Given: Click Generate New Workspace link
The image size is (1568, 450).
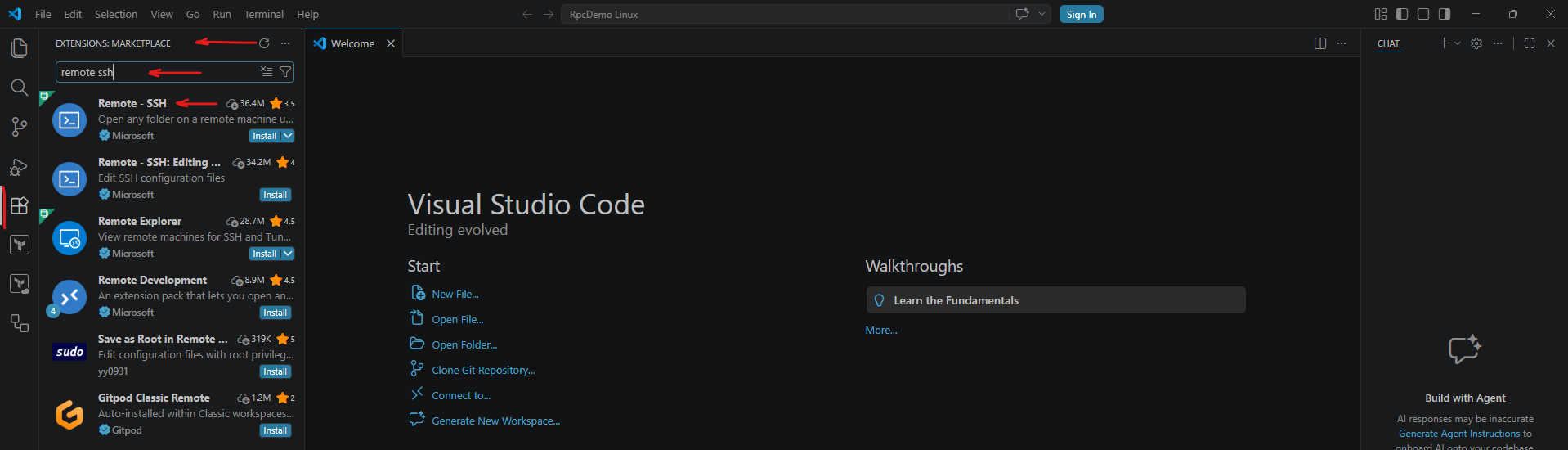Looking at the screenshot, I should click(495, 421).
